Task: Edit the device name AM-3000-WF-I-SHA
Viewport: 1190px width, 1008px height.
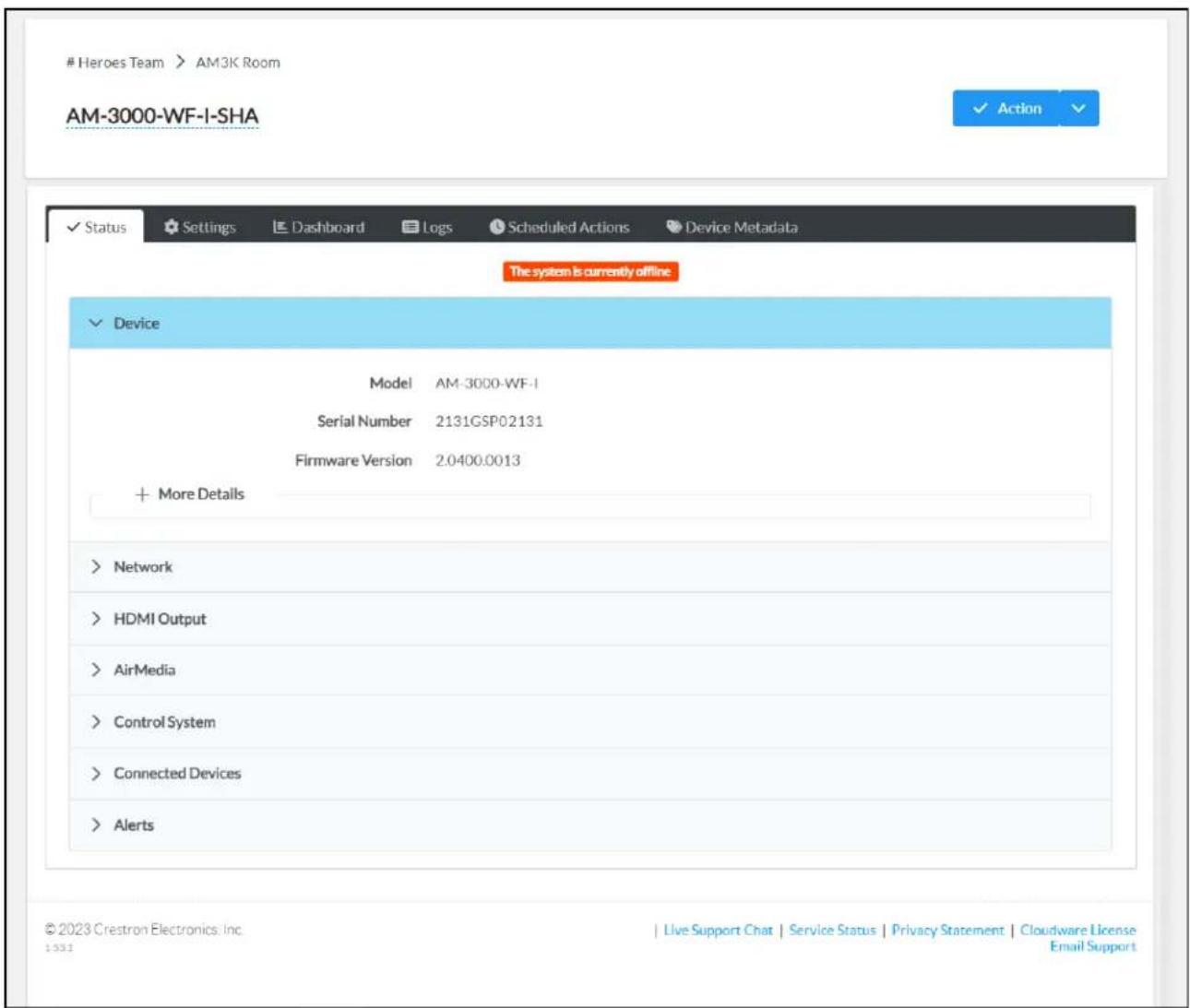Action: point(162,116)
